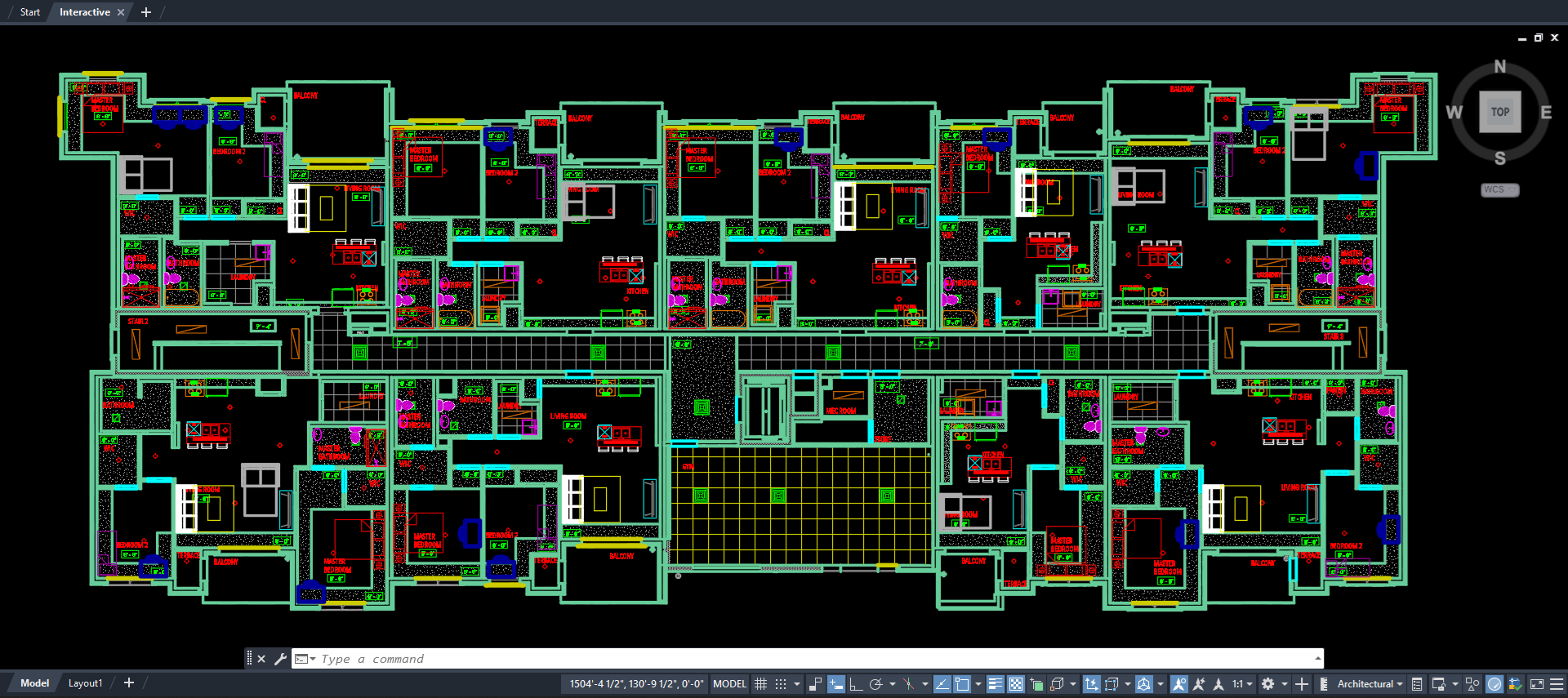The image size is (1568, 698).
Task: Open quick properties from status bar
Action: (x=1417, y=684)
